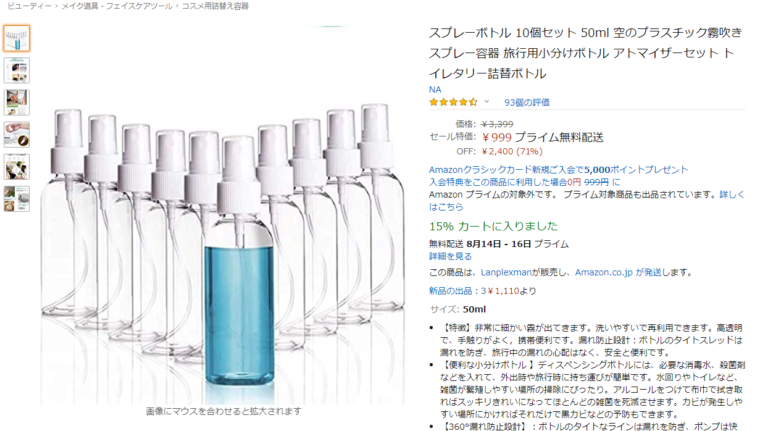Viewport: 760px width, 431px height.
Task: Expand the rating dropdown arrow beside stars
Action: click(x=487, y=102)
